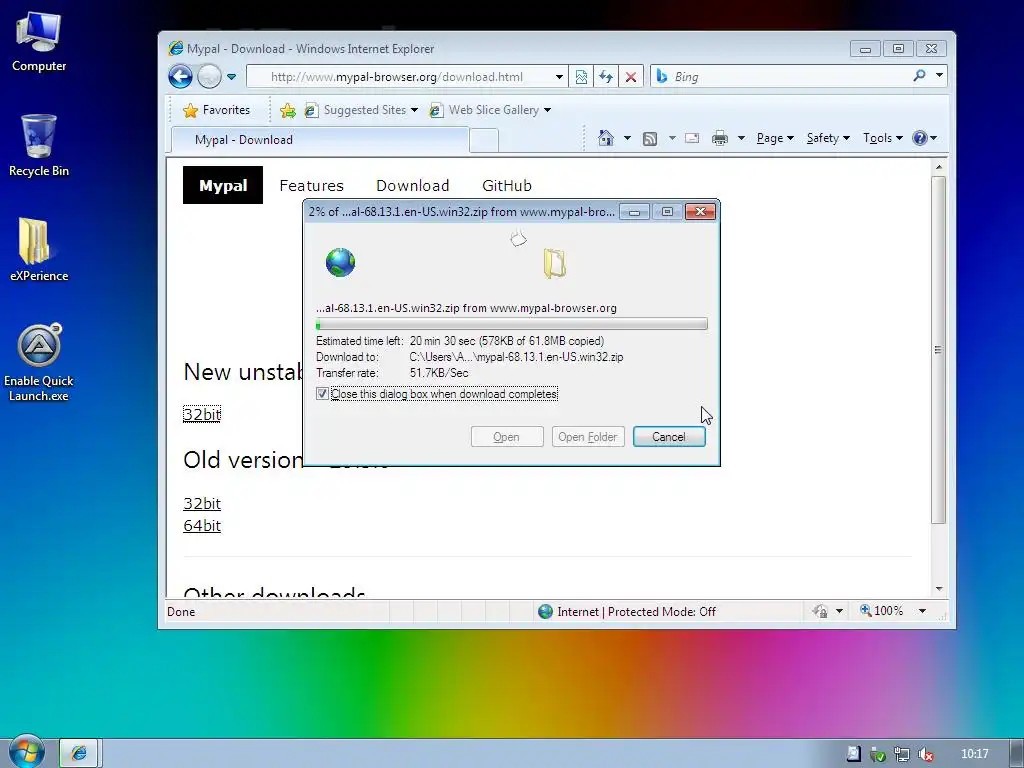The height and width of the screenshot is (768, 1024).
Task: Click the red Stop loading icon
Action: click(631, 77)
